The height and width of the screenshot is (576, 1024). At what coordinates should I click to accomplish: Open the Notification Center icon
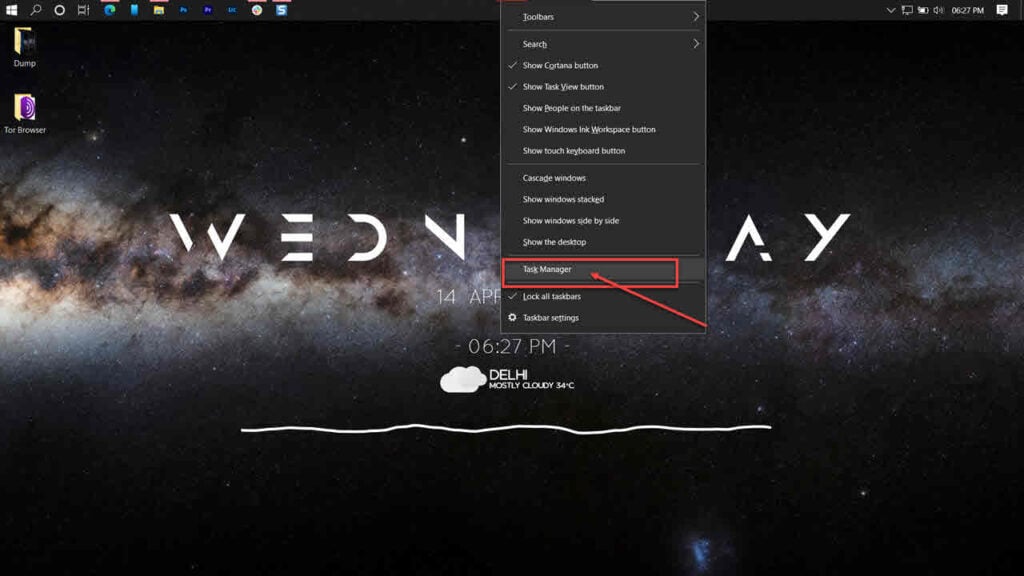[x=1002, y=10]
